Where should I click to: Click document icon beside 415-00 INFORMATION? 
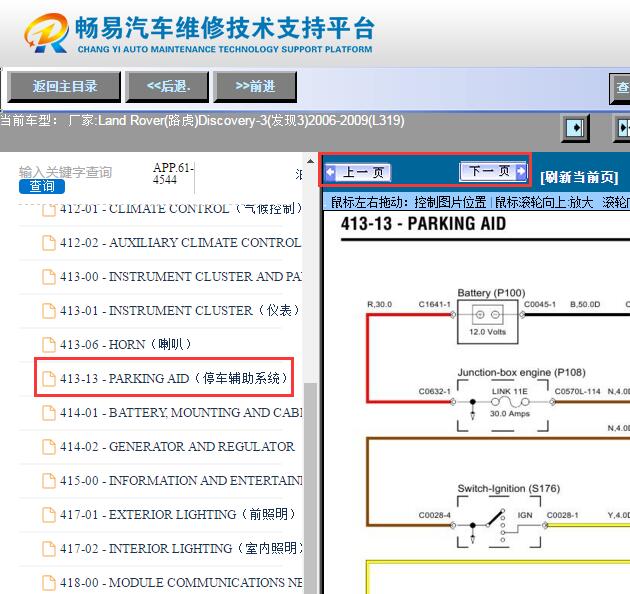click(49, 481)
